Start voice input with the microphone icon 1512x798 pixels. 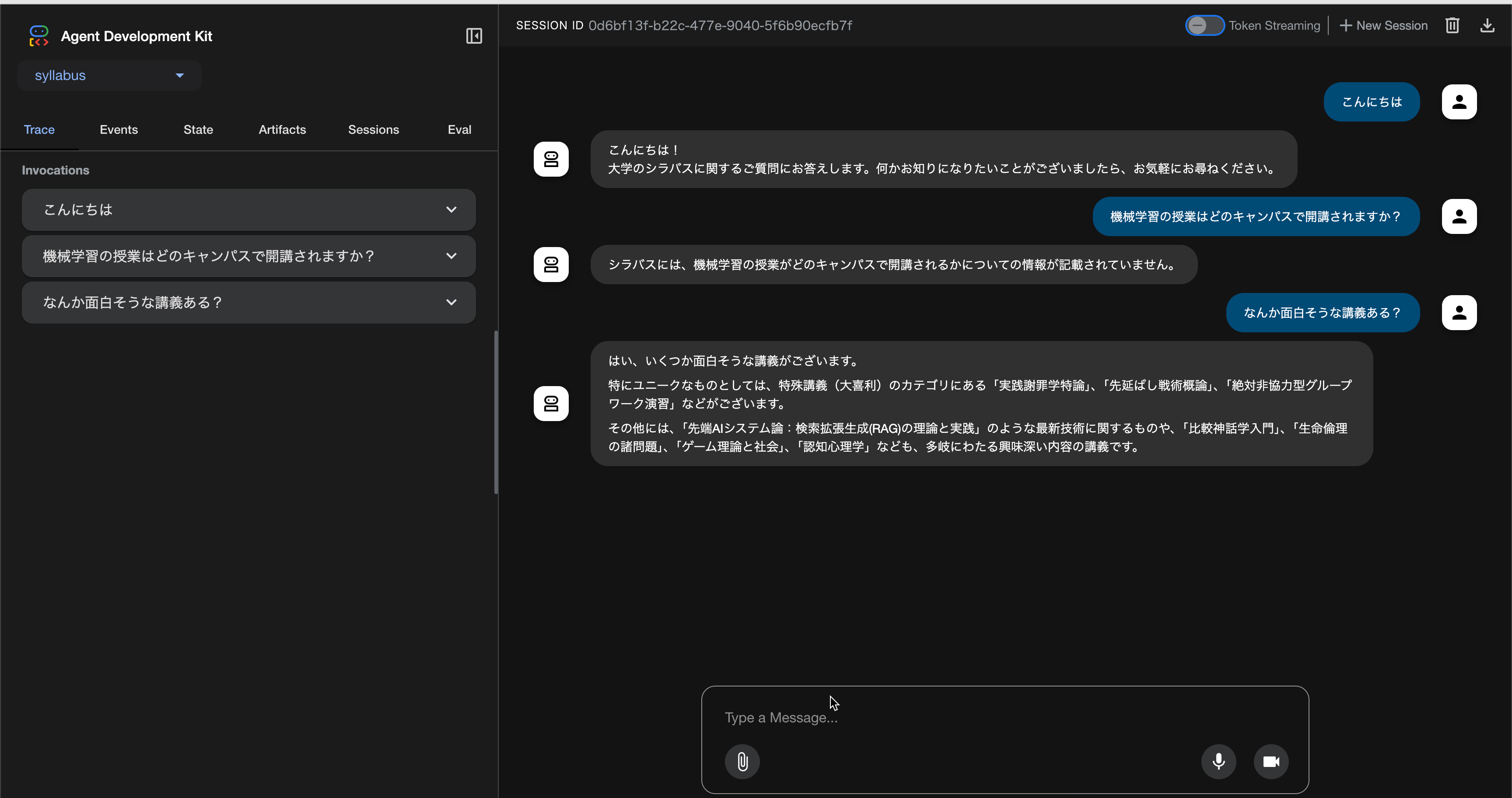[1218, 762]
